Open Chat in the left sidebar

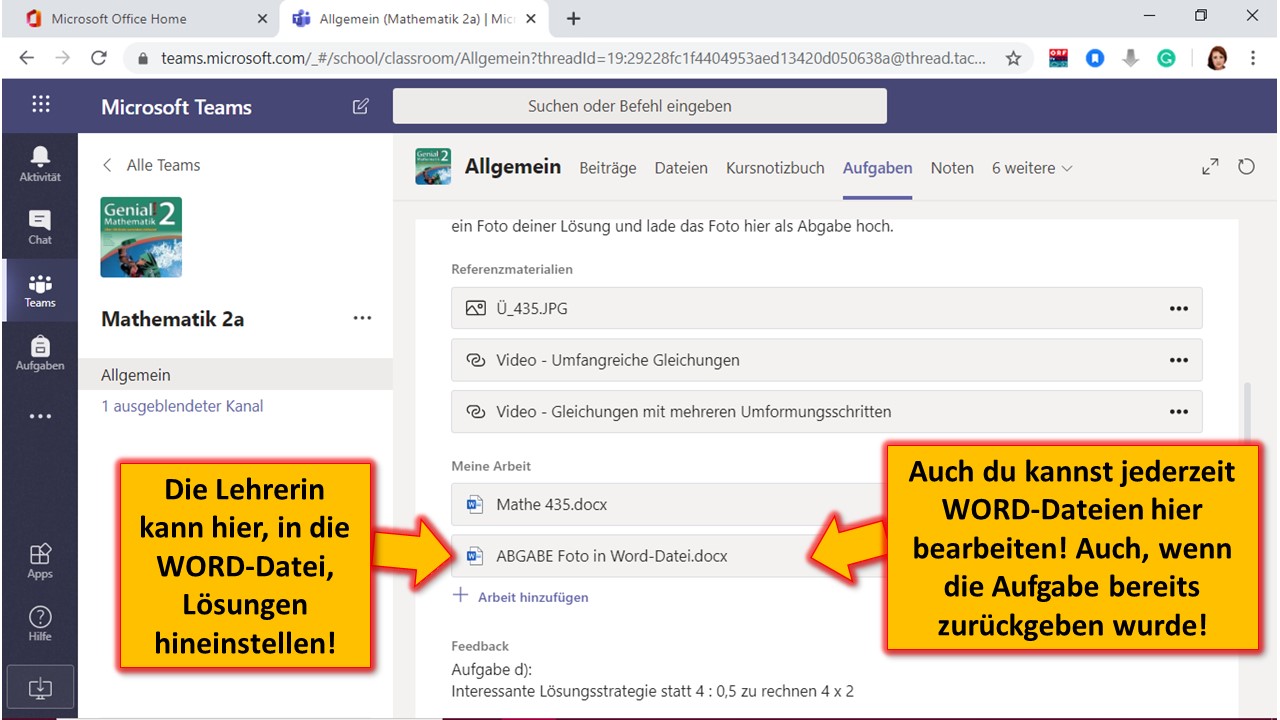40,226
